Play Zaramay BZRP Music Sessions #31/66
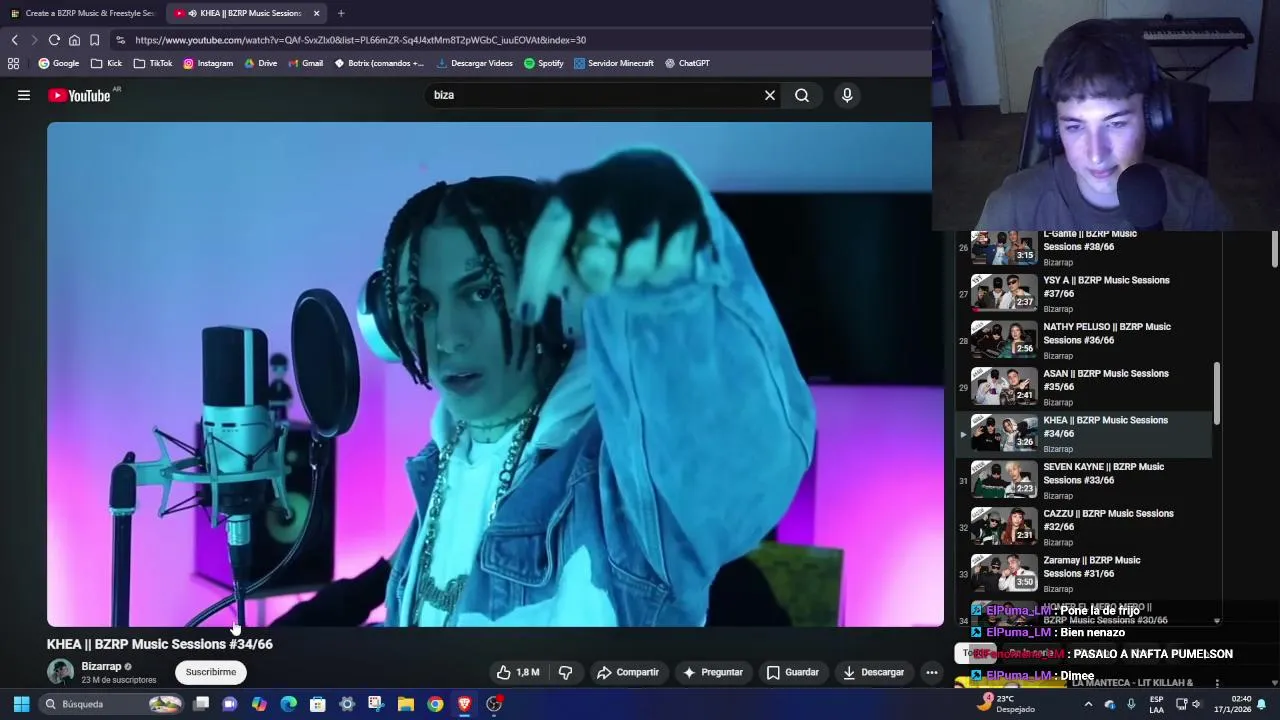The width and height of the screenshot is (1280, 720). [1085, 574]
